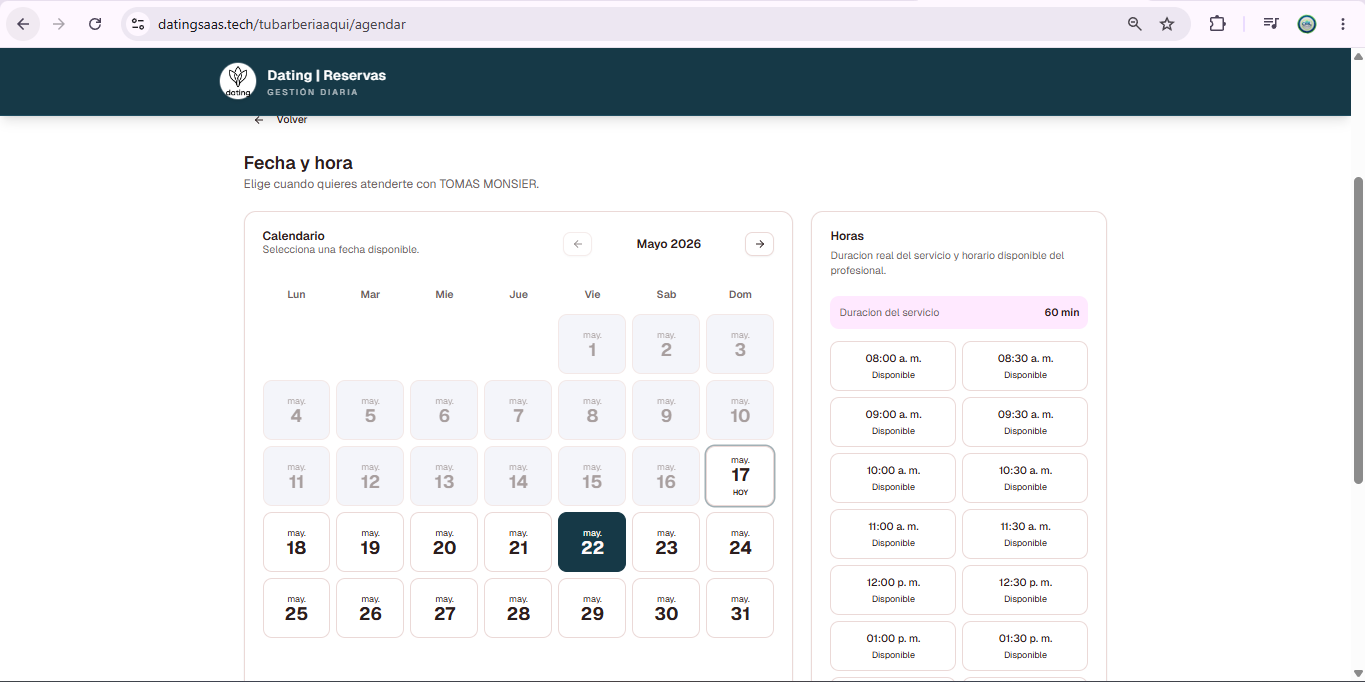Click the Dating logo in header
1365x682 pixels.
(238, 81)
